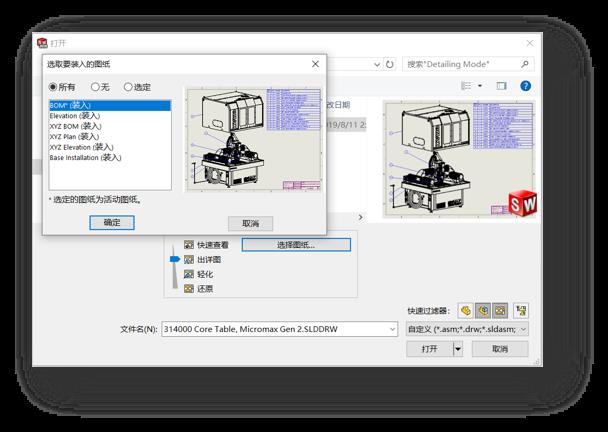Select XYZ BOM sheet in the list
The height and width of the screenshot is (432, 608).
76,127
